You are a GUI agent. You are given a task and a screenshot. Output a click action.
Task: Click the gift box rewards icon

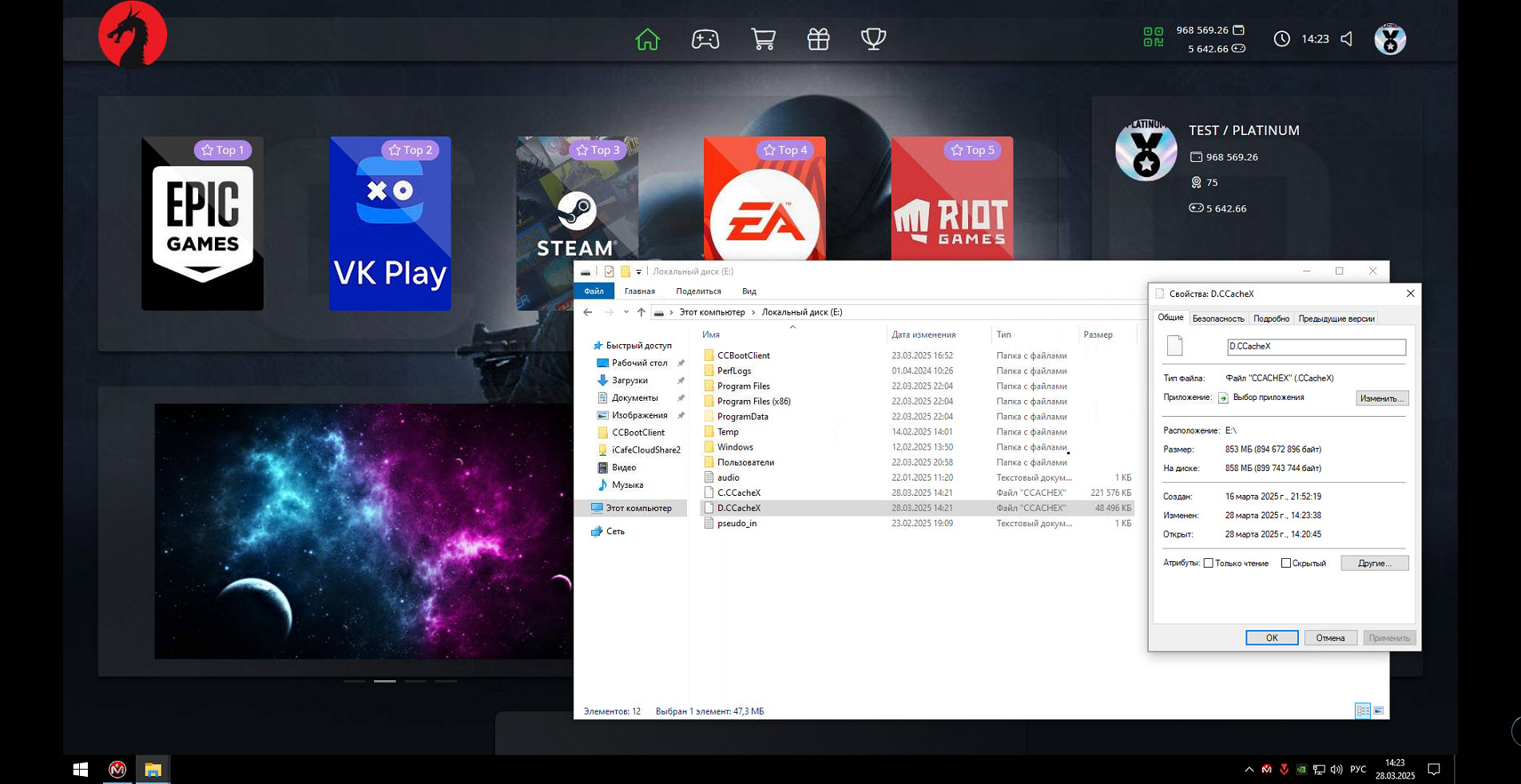coord(818,39)
